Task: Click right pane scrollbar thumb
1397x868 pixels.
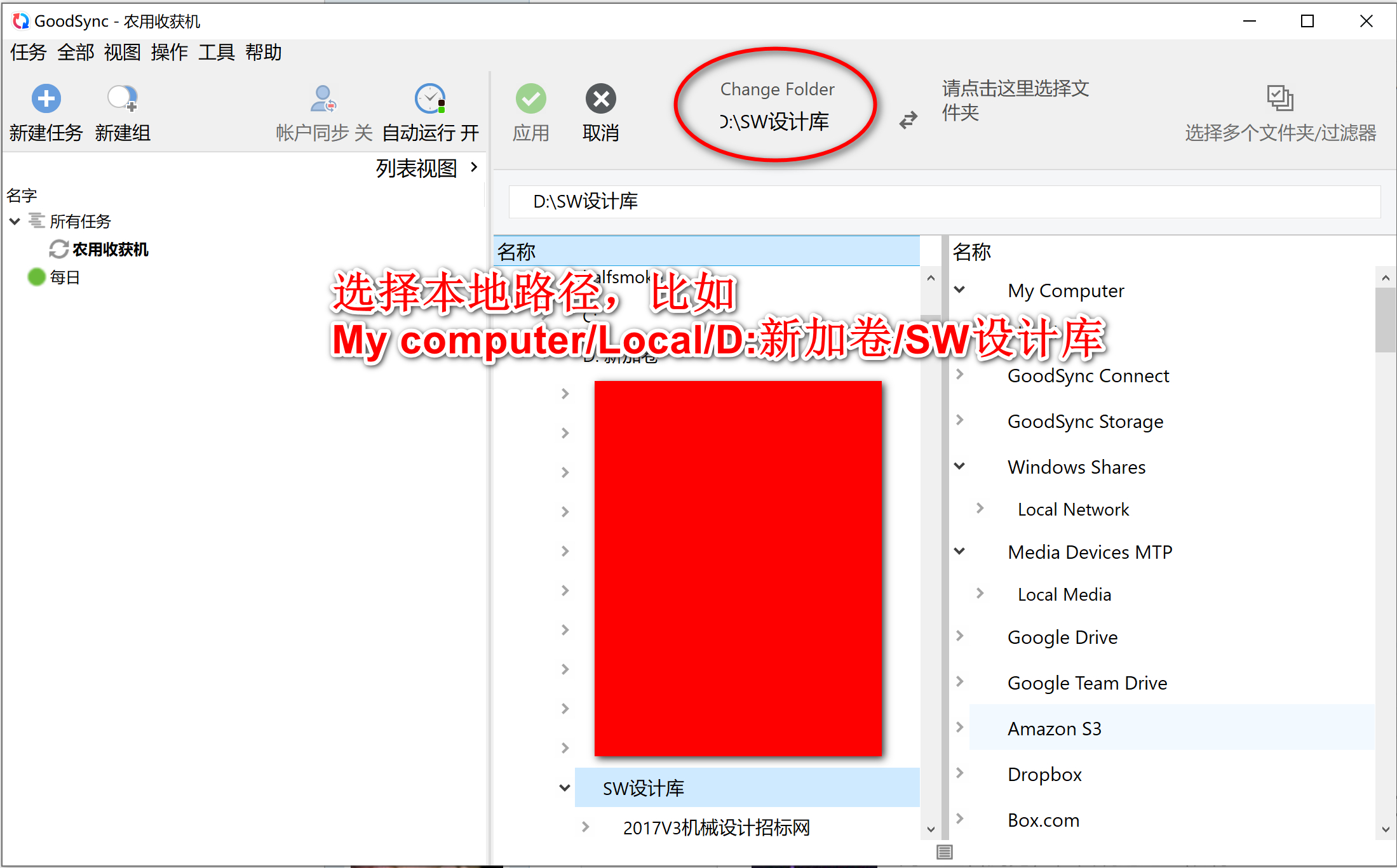Action: pos(1385,320)
